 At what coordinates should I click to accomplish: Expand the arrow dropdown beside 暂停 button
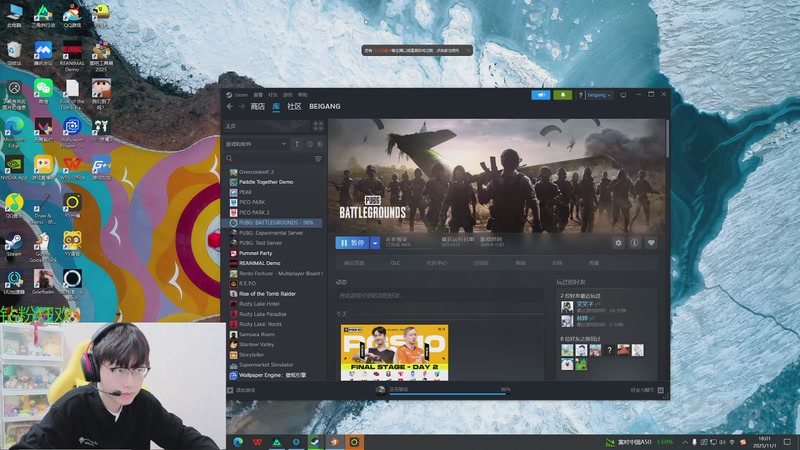click(x=375, y=243)
